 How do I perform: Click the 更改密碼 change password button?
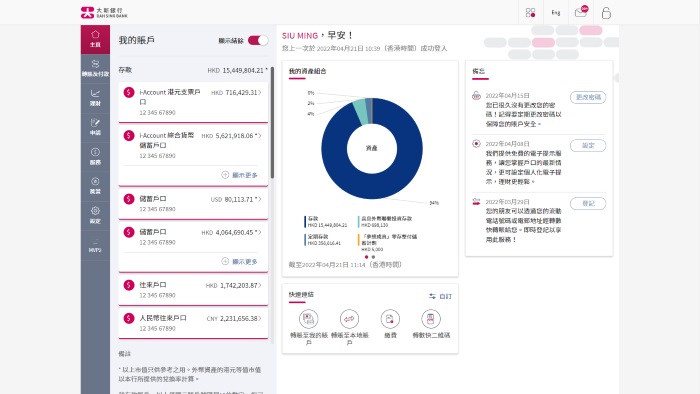pos(588,97)
